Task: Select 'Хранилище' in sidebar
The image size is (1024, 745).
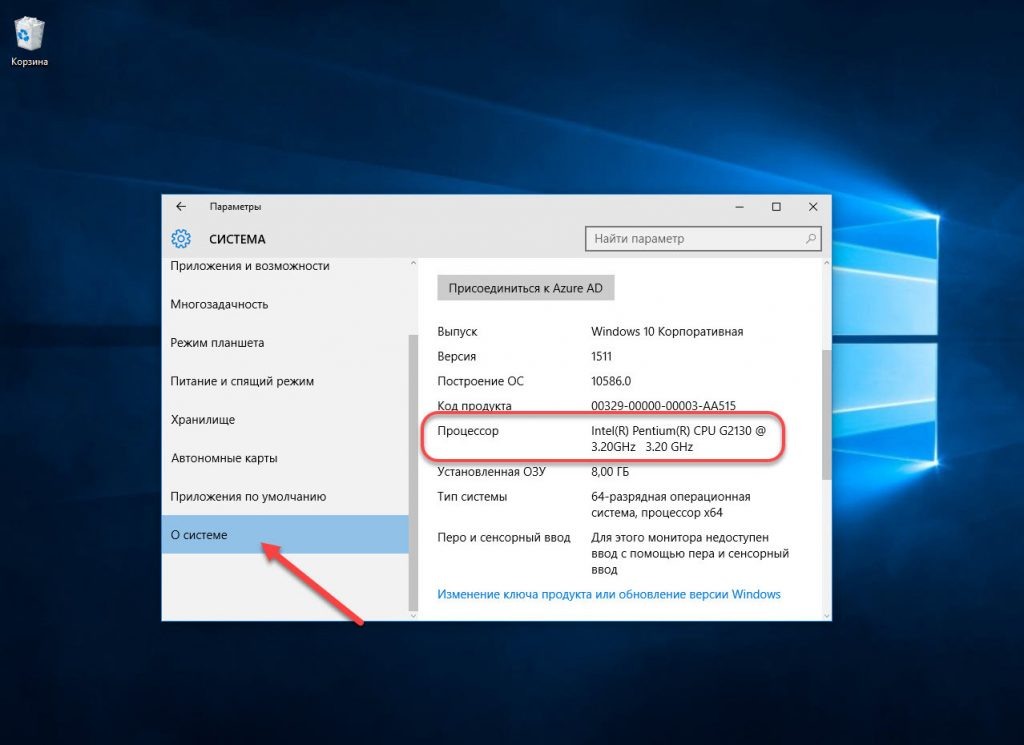Action: [203, 420]
